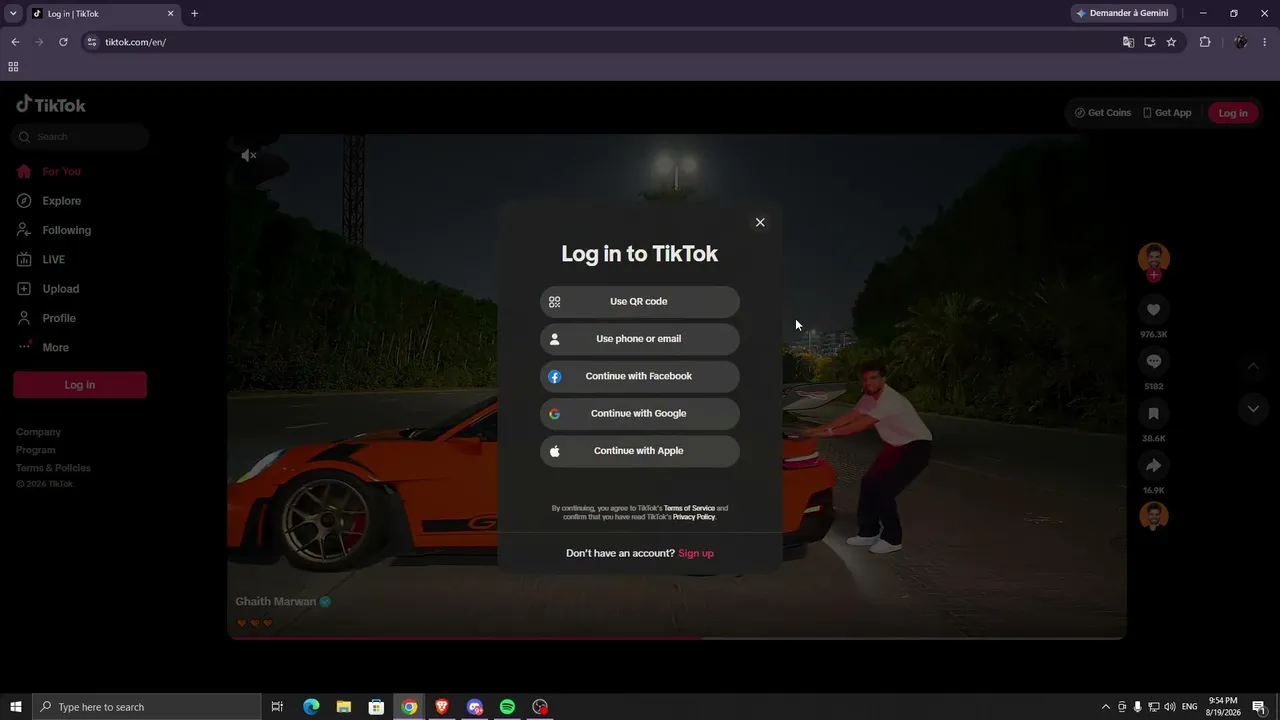The image size is (1280, 720).
Task: Expand the Program footer section
Action: click(36, 450)
